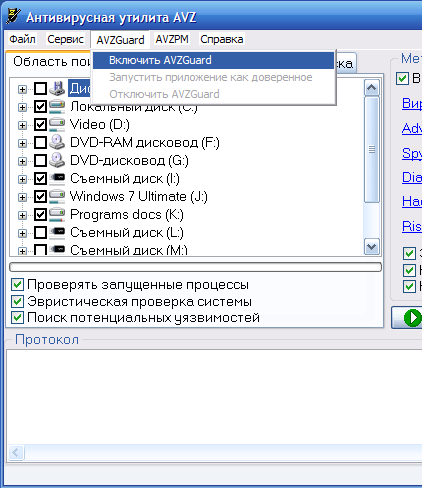
Task: Click the computer icon at tree root
Action: coord(57,89)
